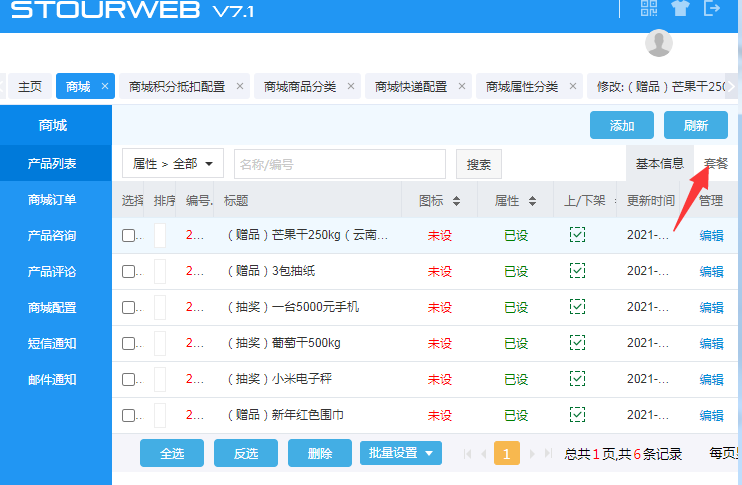This screenshot has width=742, height=485.
Task: Check the box for 芒果干250kg row
Action: tap(128, 236)
